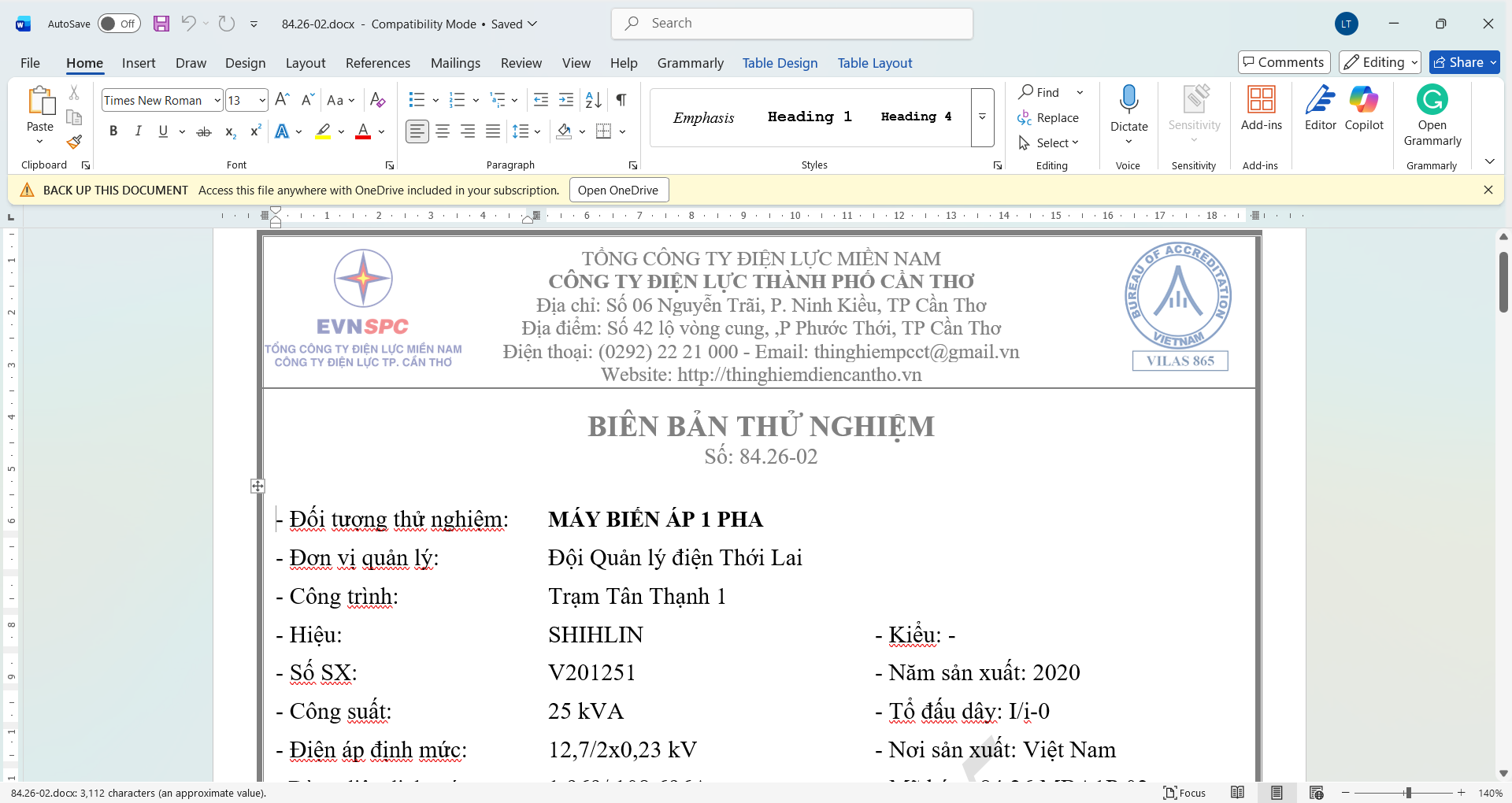Select the Italic formatting icon
Viewport: 1512px width, 803px height.
pyautogui.click(x=138, y=131)
